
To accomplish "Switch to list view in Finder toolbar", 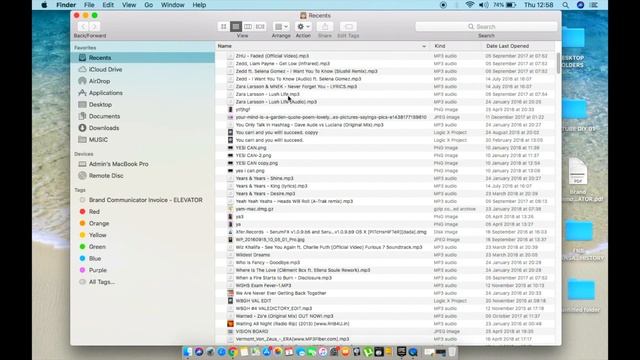I will point(236,27).
